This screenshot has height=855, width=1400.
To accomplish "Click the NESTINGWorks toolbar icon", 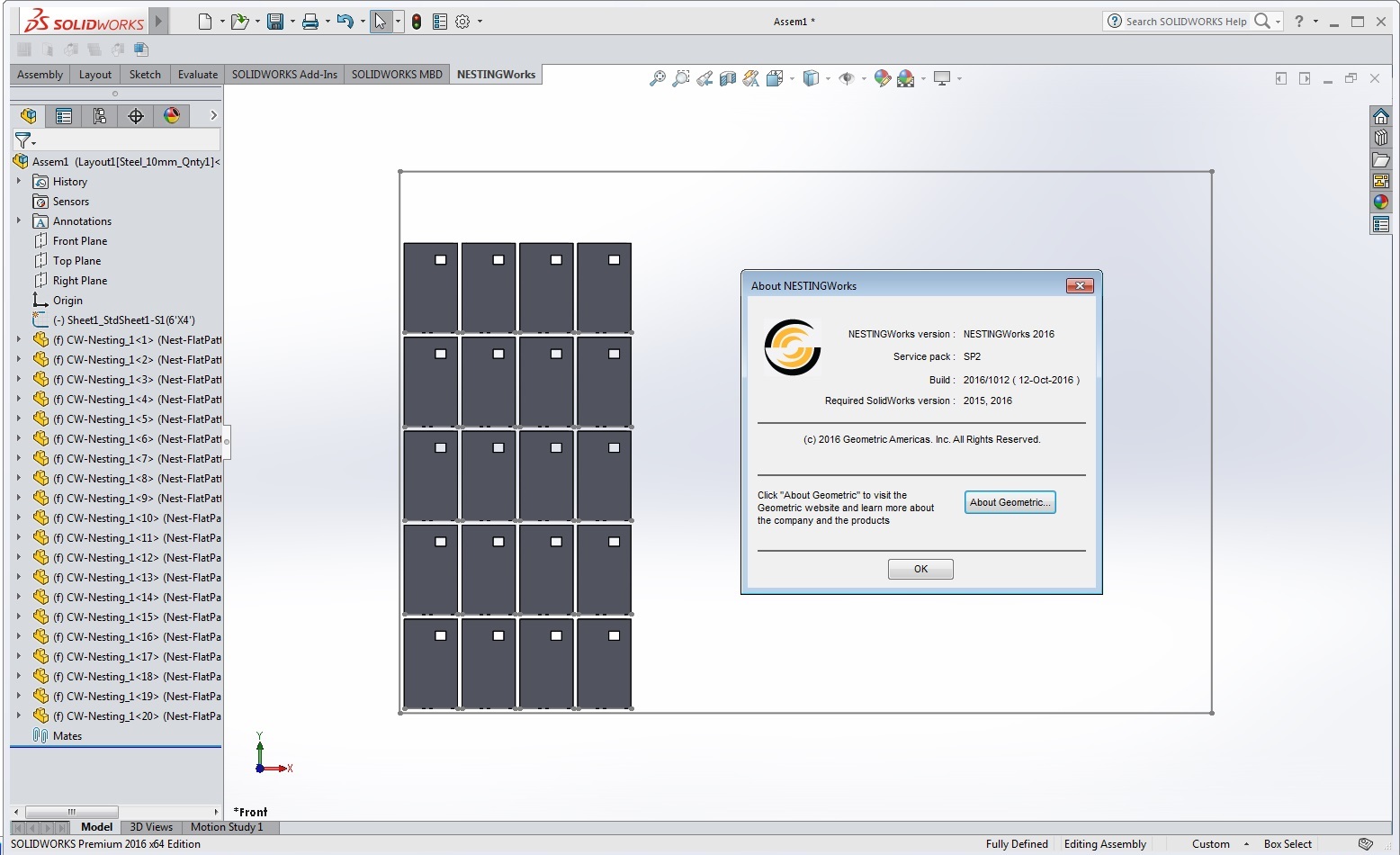I will 140,49.
